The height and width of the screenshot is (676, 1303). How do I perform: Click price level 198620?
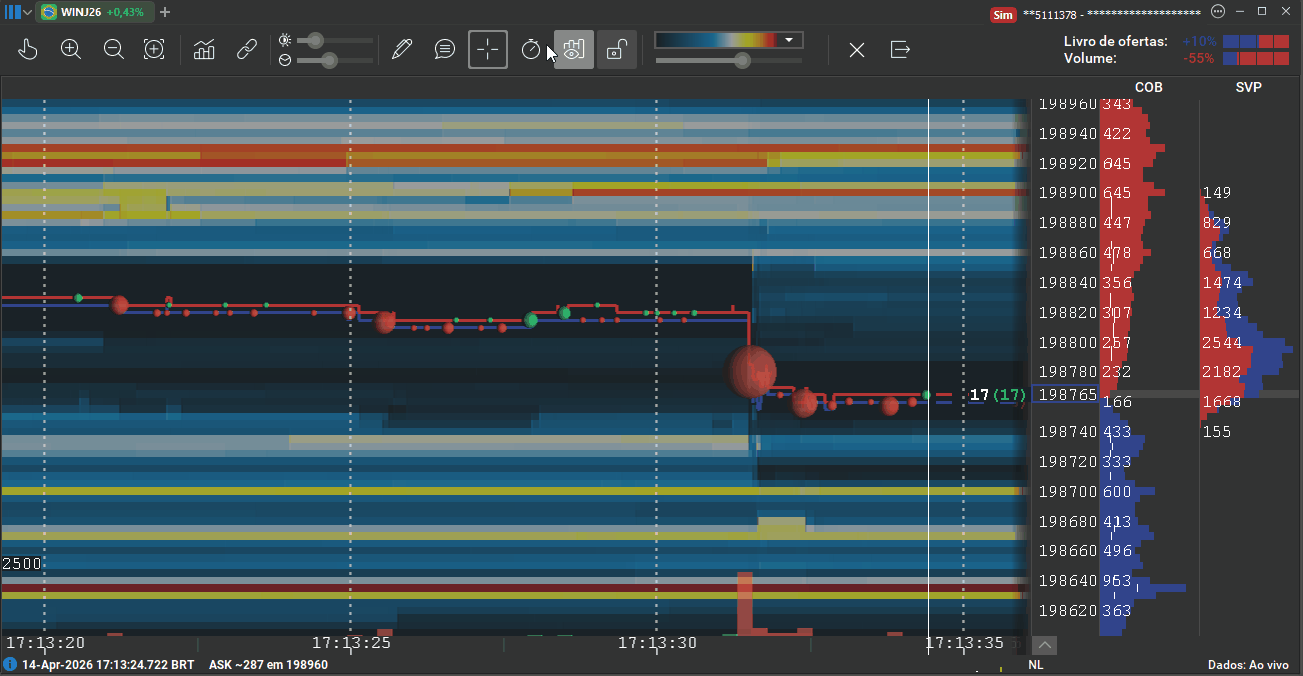click(1068, 611)
